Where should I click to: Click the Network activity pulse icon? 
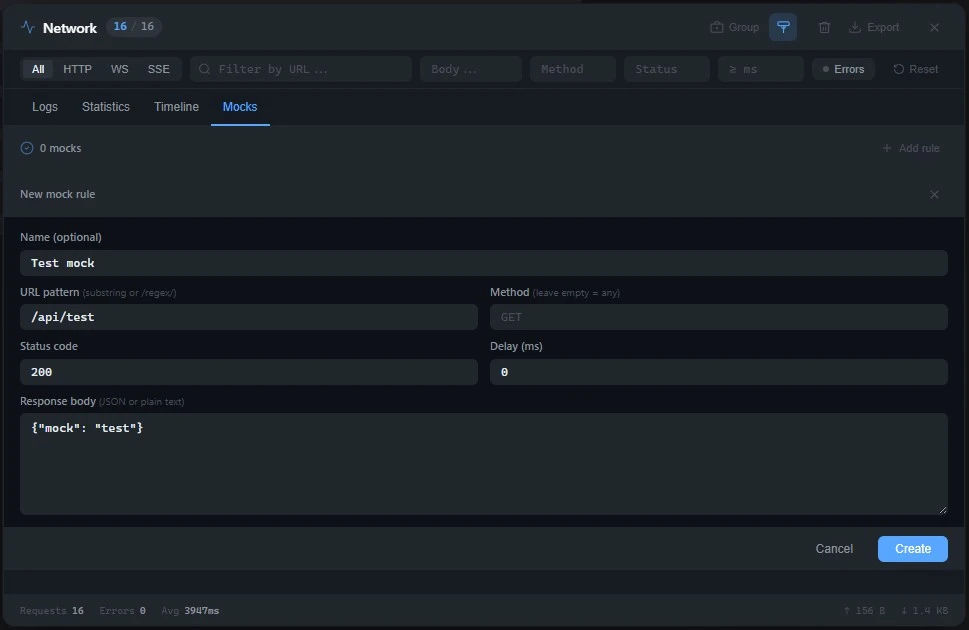(28, 27)
